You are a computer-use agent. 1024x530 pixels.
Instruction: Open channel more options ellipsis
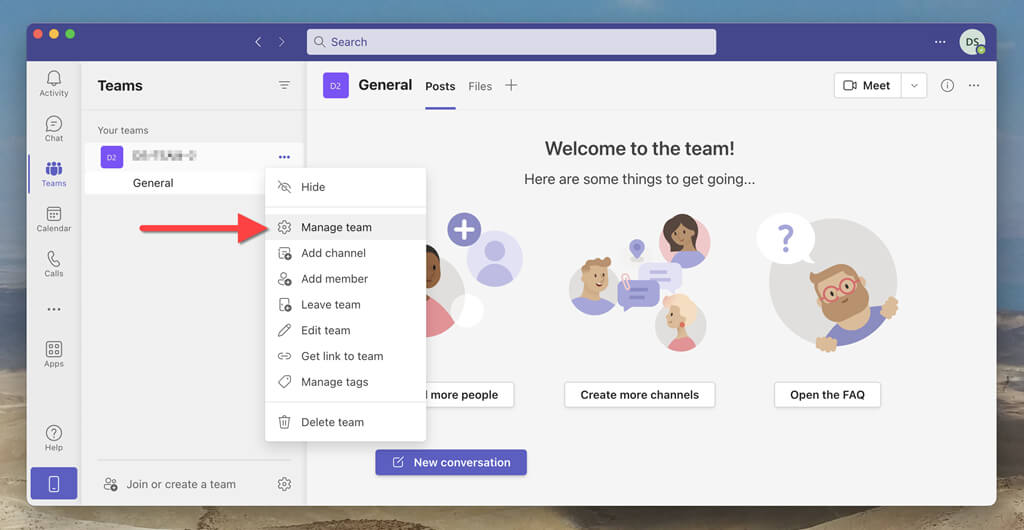coord(974,86)
